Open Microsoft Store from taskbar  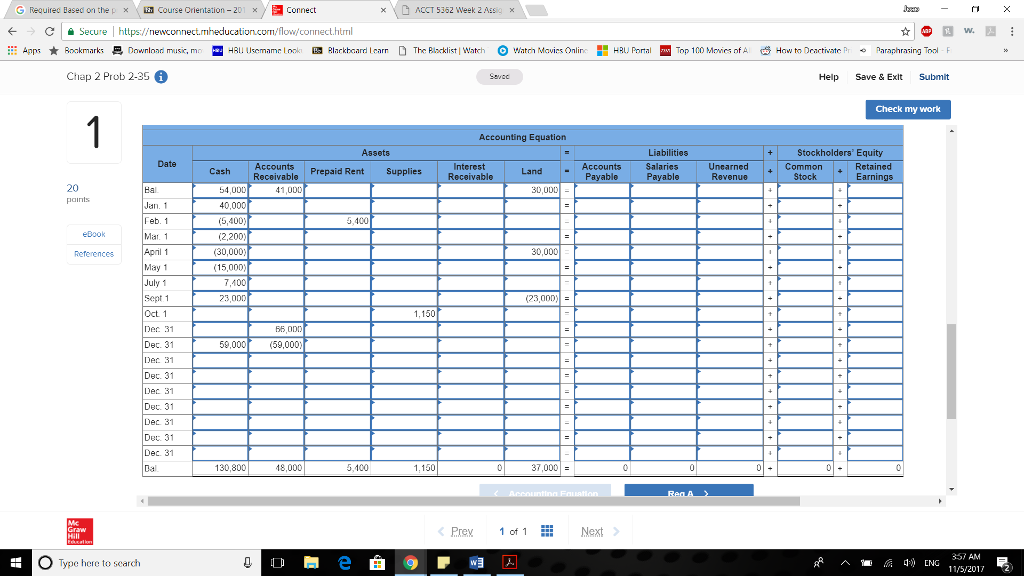[377, 562]
